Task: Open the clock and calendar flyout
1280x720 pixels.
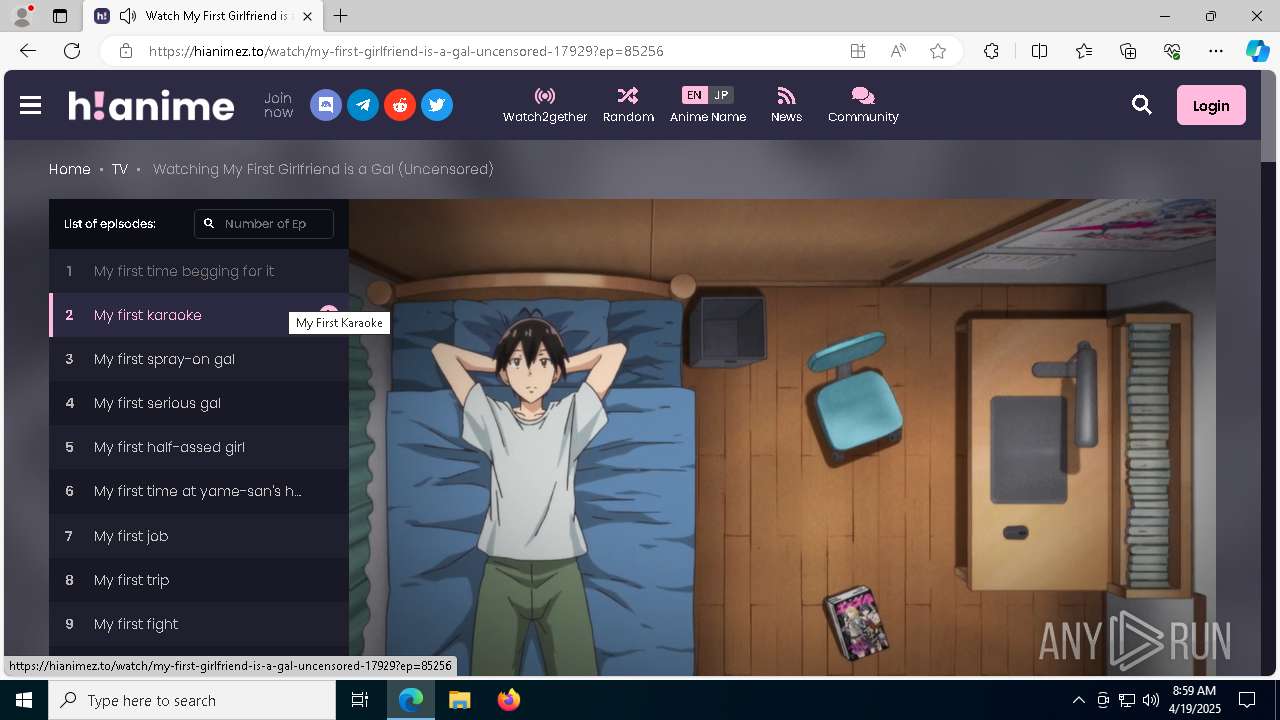Action: [x=1193, y=700]
